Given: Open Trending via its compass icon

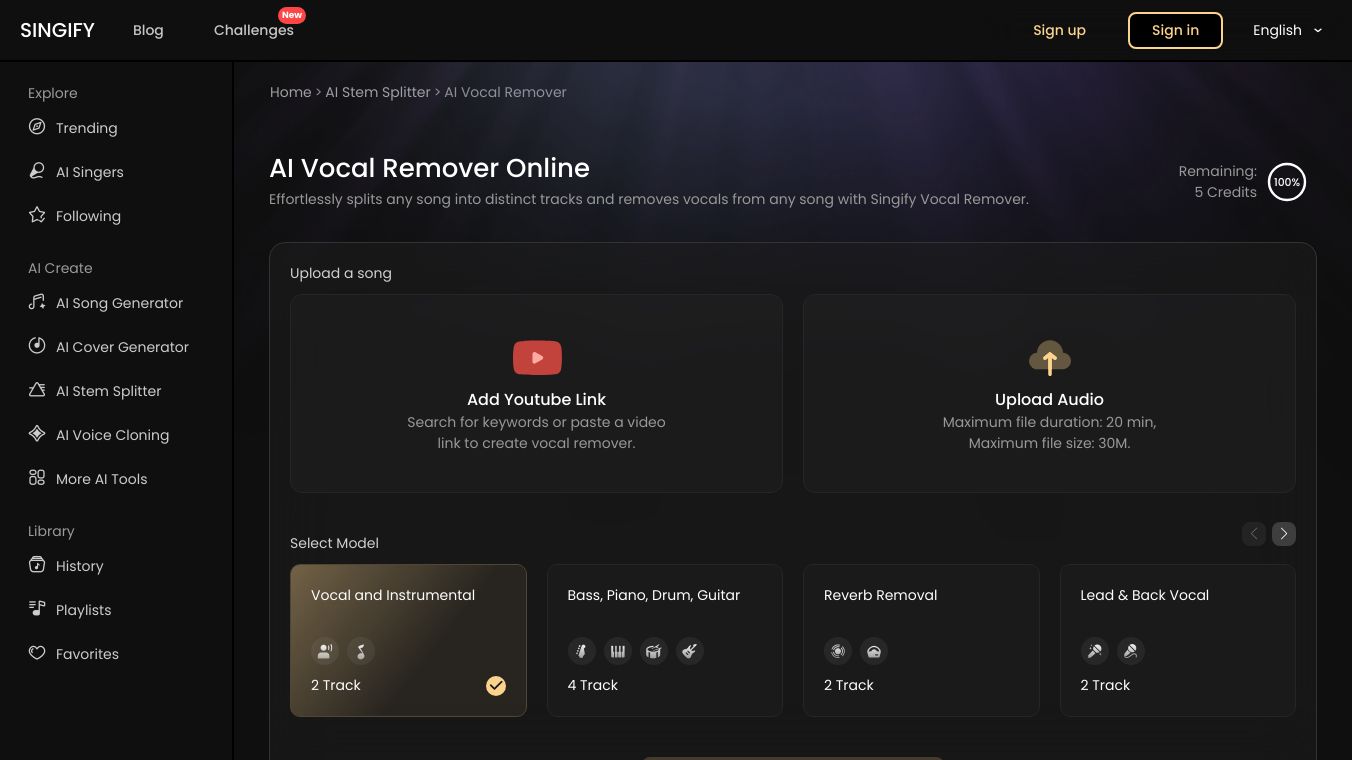Looking at the screenshot, I should coord(37,127).
